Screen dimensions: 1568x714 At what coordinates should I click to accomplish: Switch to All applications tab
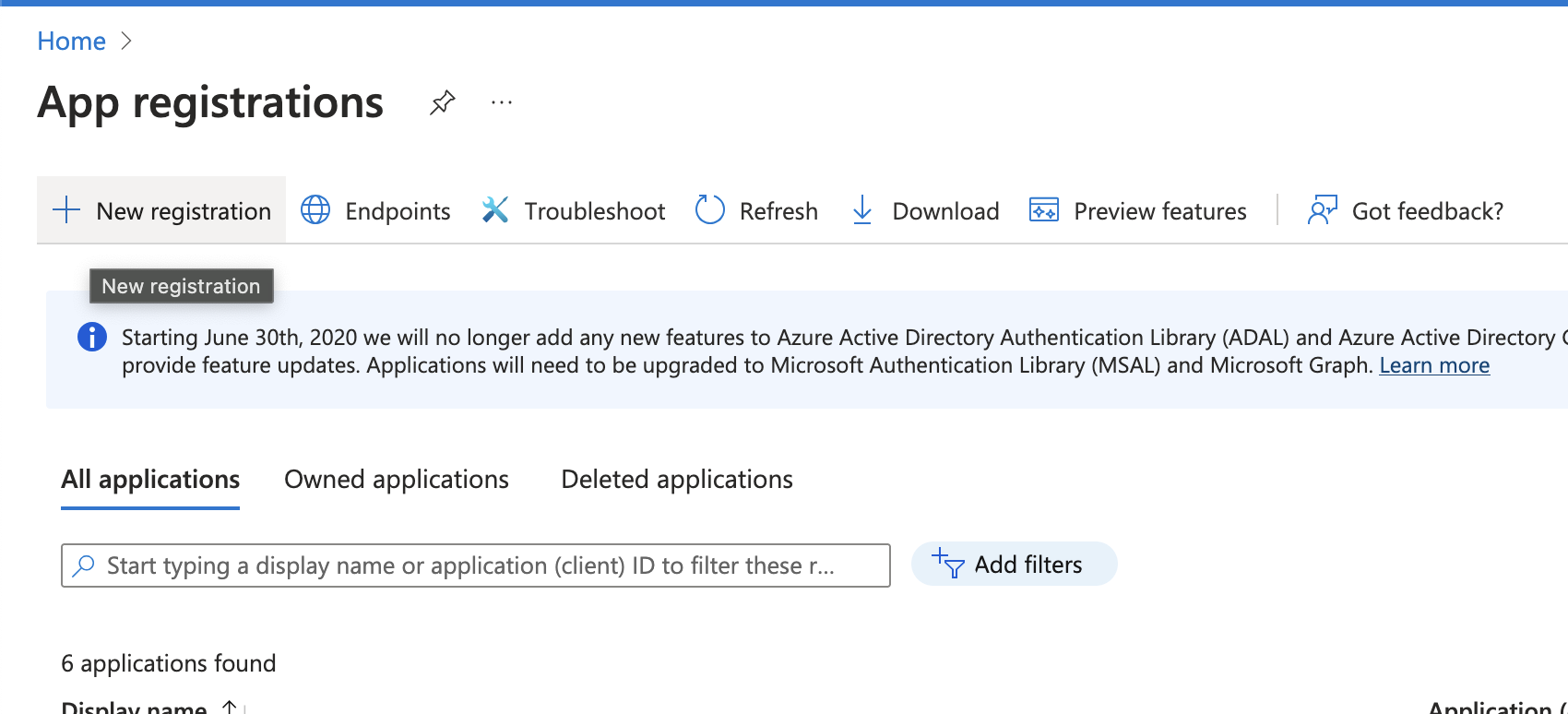coord(150,480)
